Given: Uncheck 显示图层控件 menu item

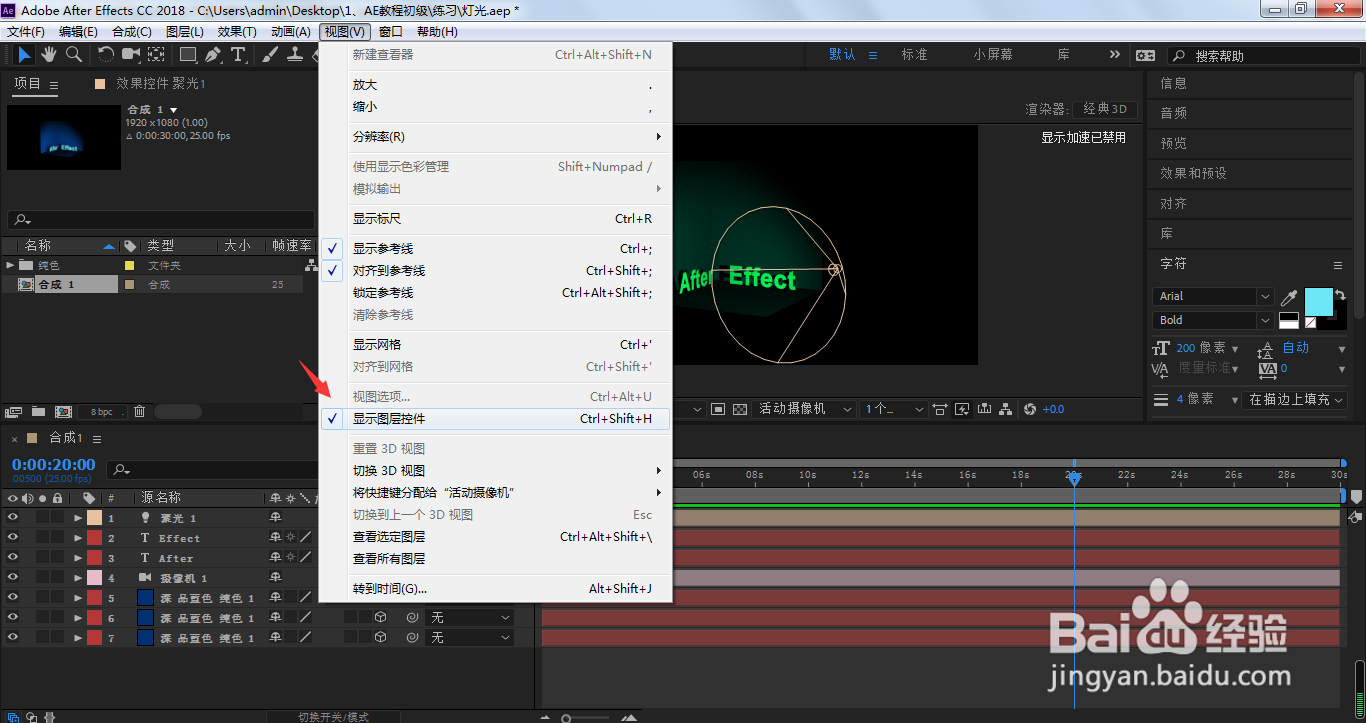Looking at the screenshot, I should pos(495,419).
